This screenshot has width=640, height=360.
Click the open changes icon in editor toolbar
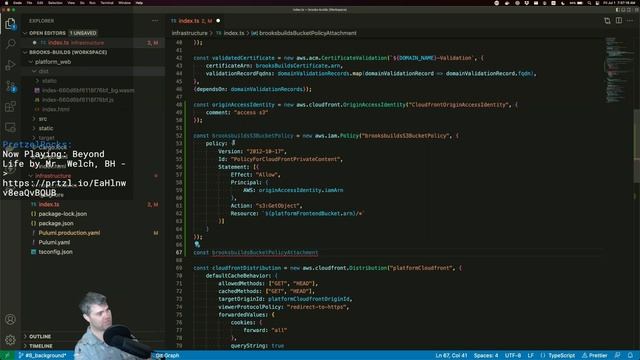tap(607, 20)
